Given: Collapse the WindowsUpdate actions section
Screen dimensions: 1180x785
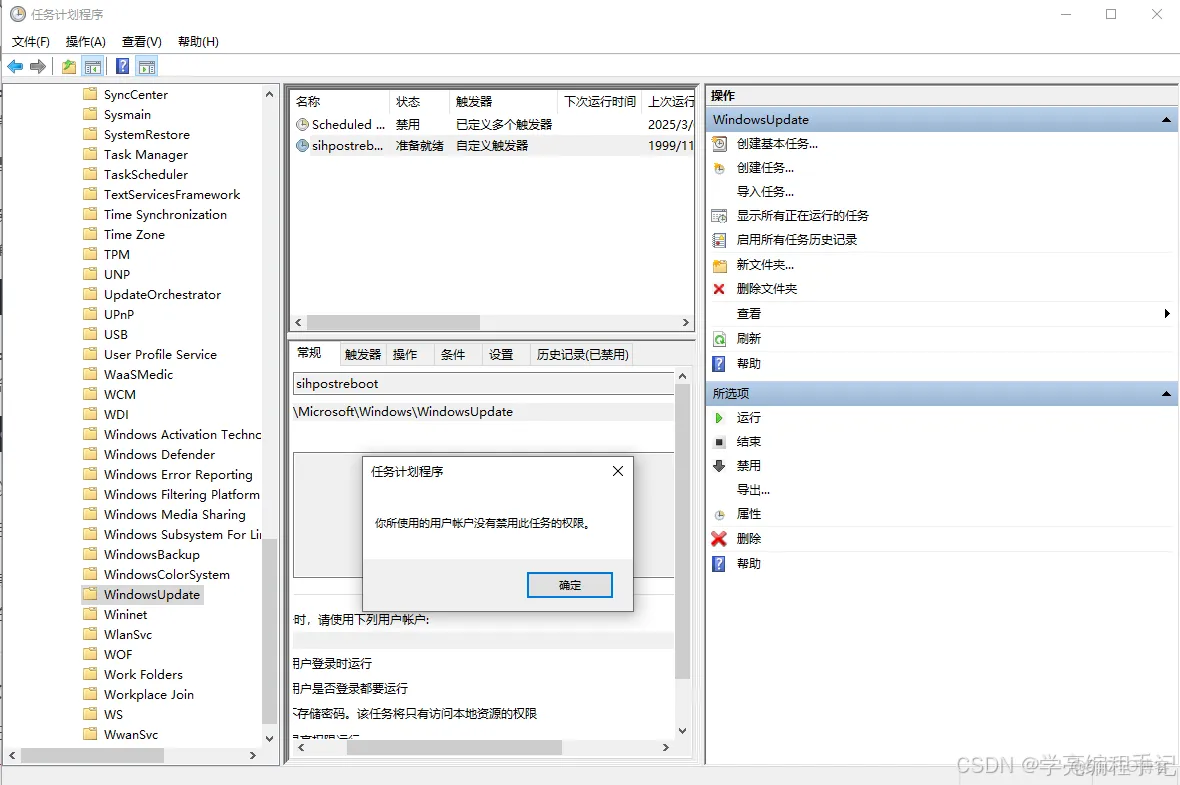Looking at the screenshot, I should point(1165,119).
